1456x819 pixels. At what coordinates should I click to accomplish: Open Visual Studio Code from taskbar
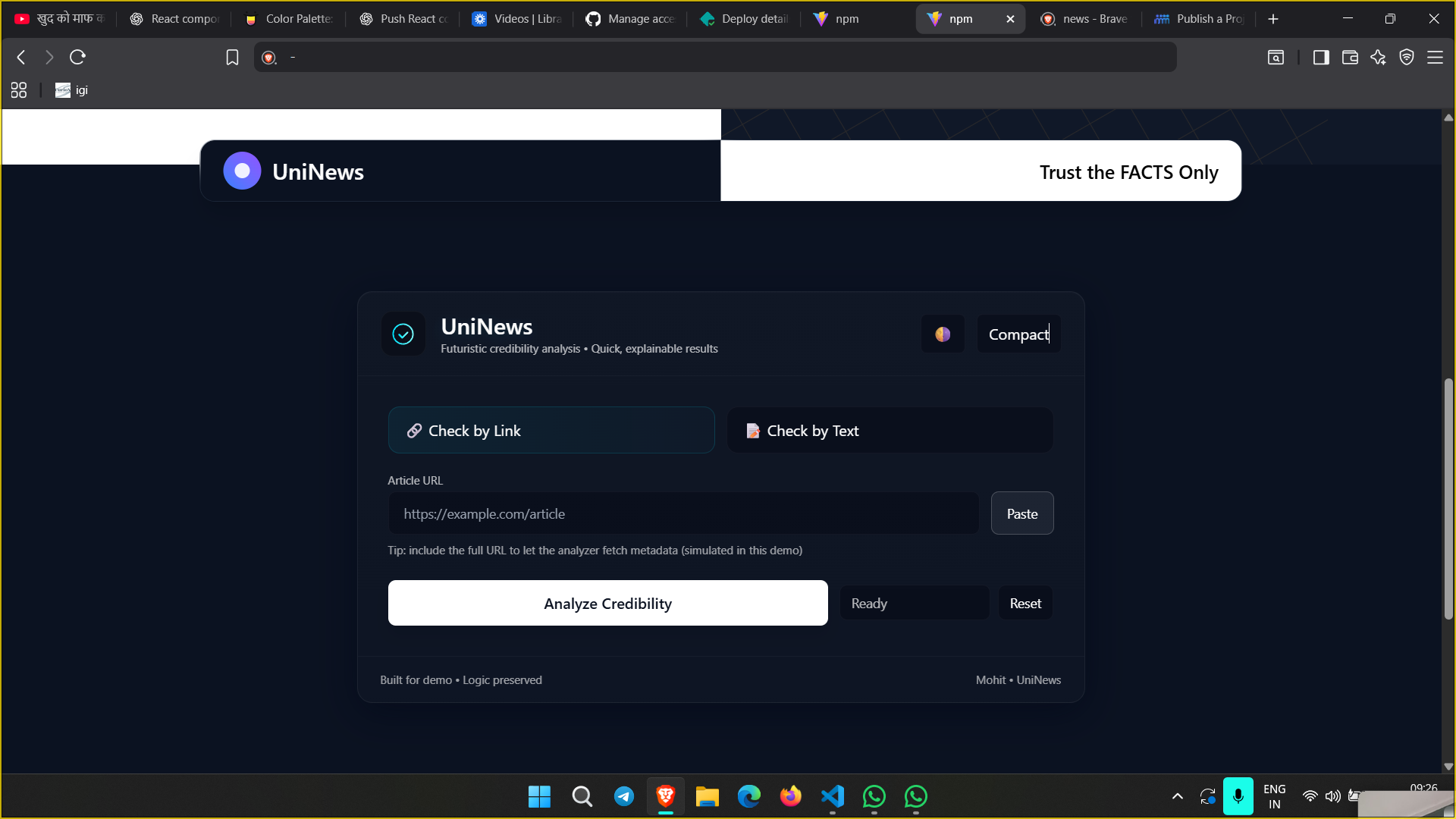832,796
